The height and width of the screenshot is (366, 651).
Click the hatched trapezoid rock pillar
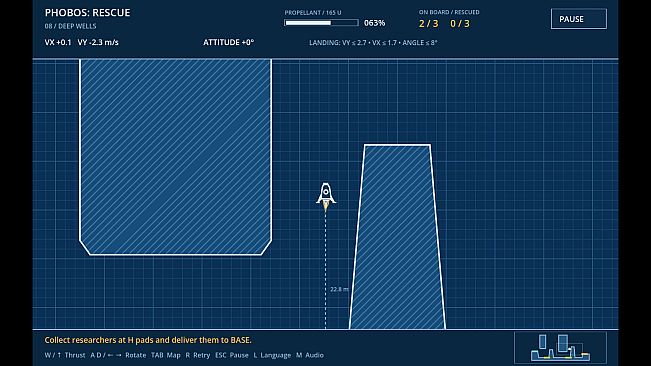tap(397, 237)
